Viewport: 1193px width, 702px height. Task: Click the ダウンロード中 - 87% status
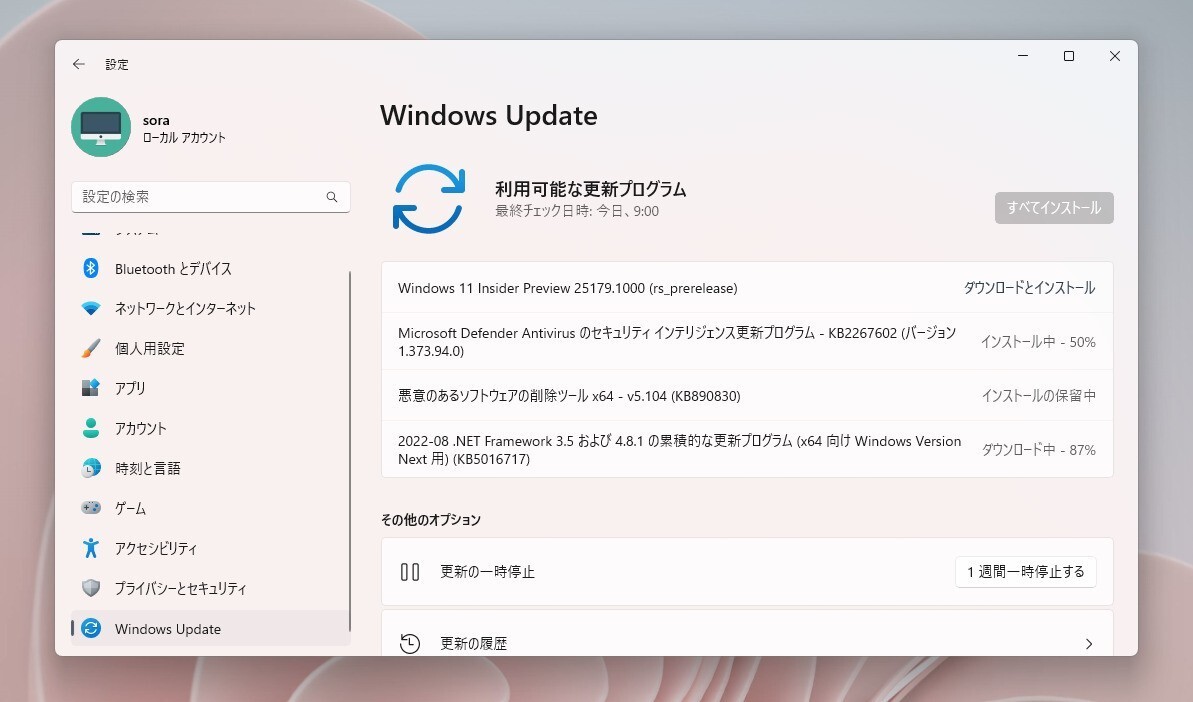click(1039, 449)
